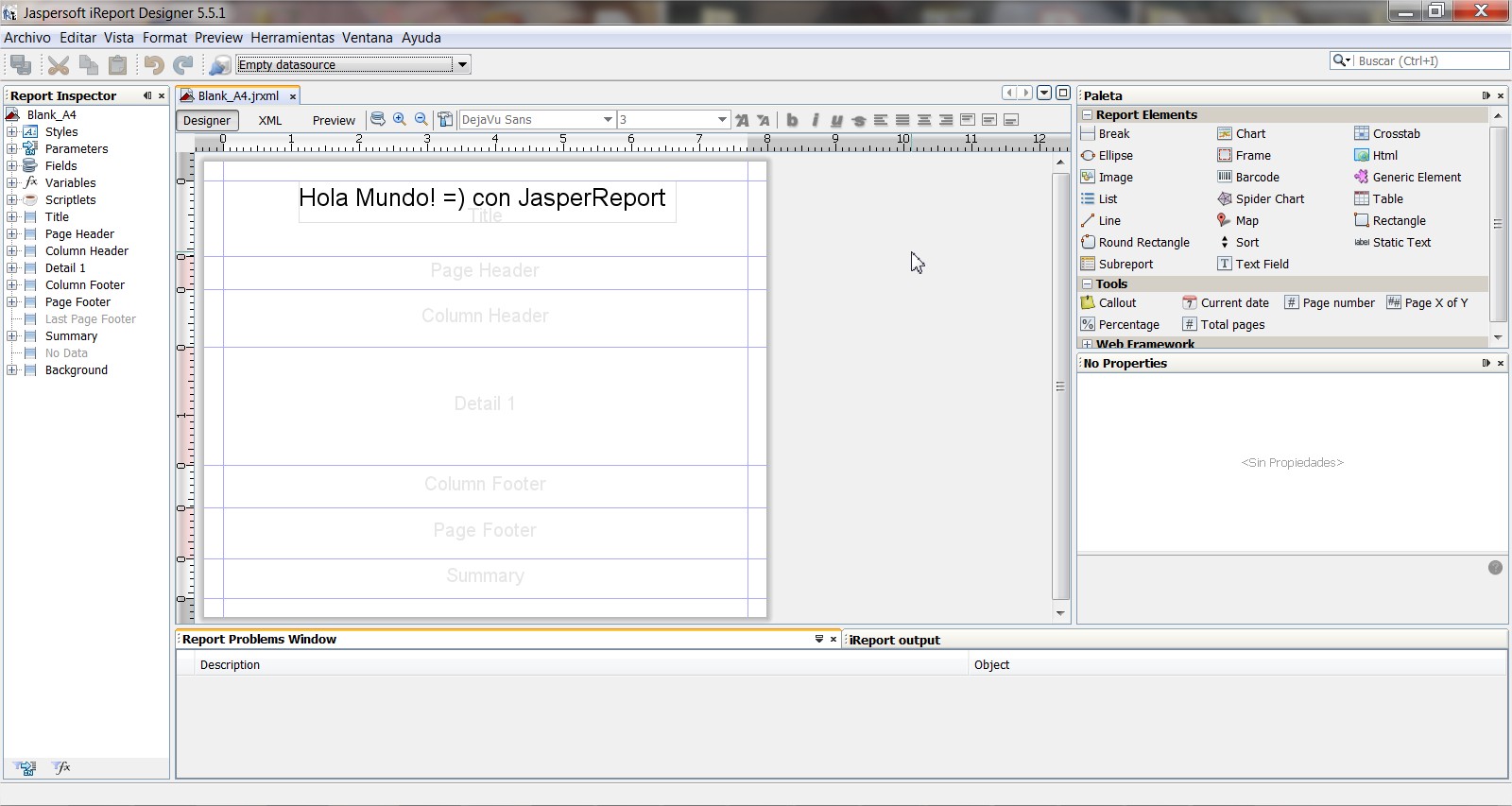
Task: Expand the Variables tree node
Action: (12, 183)
